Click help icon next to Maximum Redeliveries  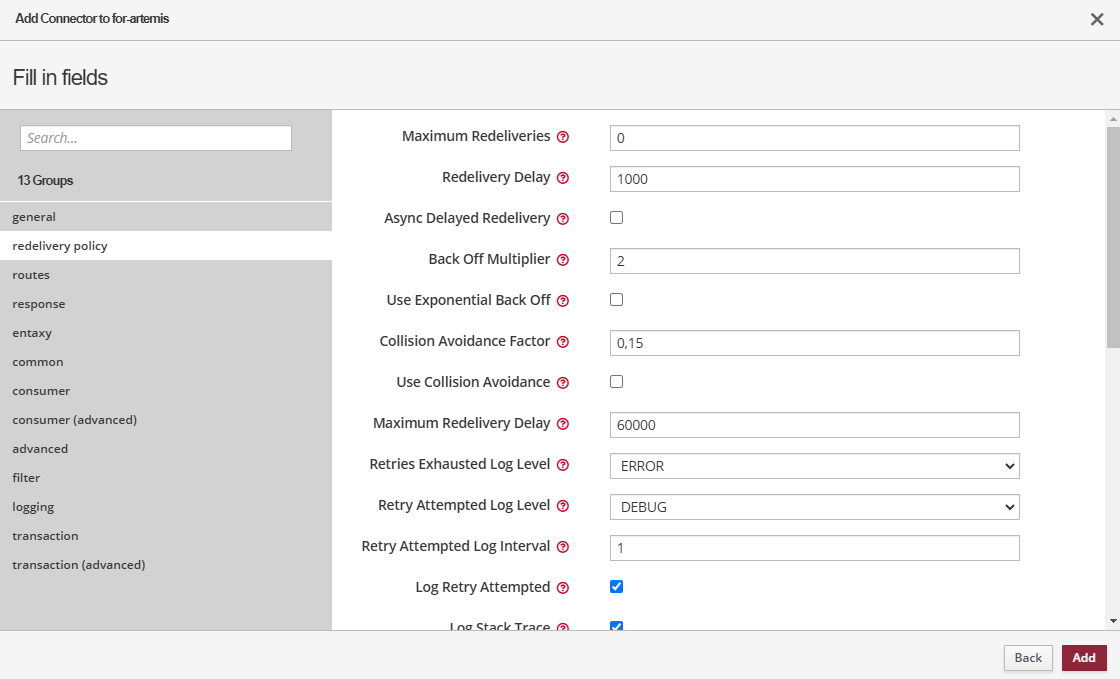[563, 137]
